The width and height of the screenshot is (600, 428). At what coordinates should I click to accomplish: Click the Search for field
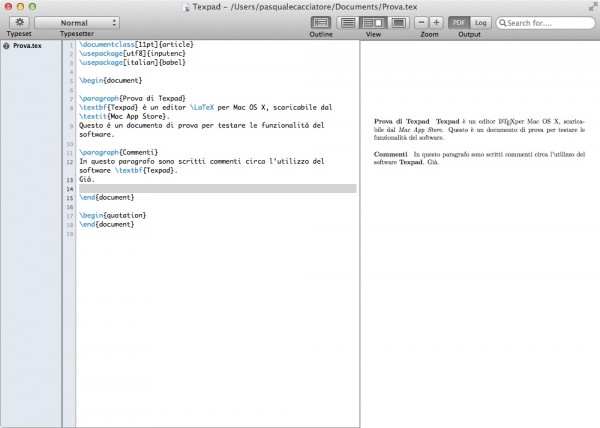[546, 23]
